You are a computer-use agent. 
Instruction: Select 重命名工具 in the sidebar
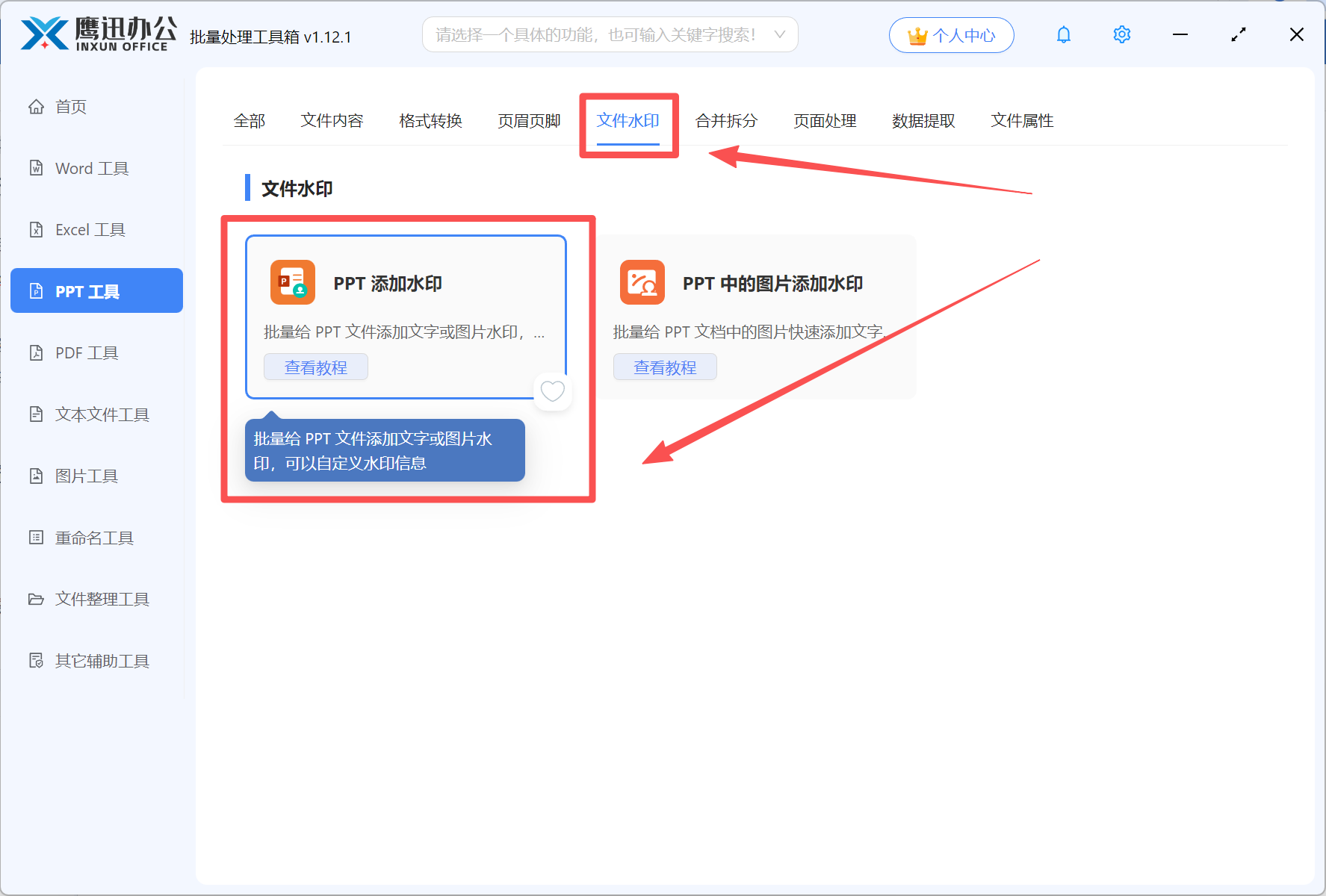[94, 538]
